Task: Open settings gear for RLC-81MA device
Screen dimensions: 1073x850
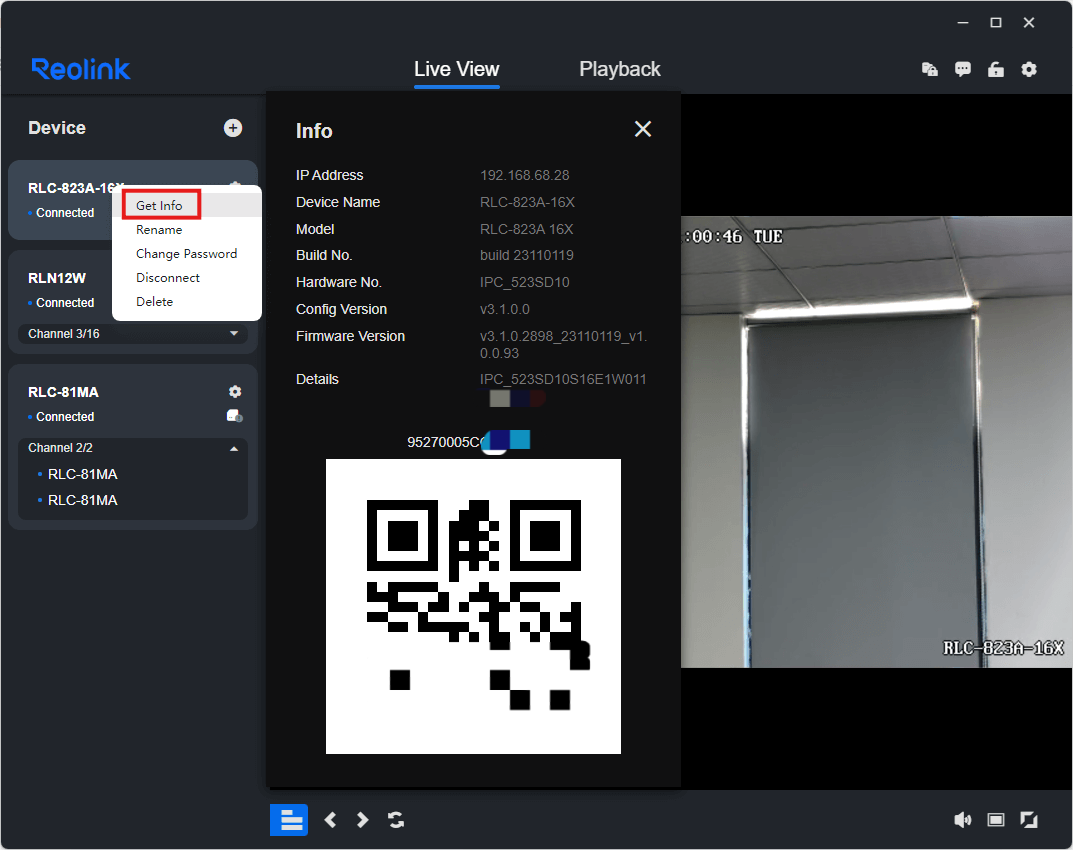Action: click(235, 391)
